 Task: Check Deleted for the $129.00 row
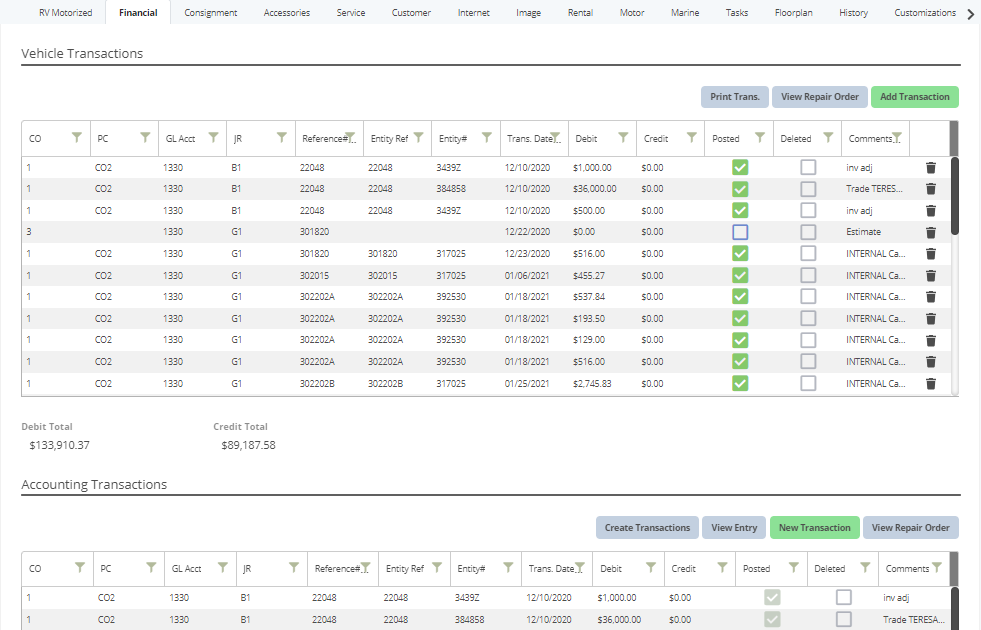coord(808,340)
